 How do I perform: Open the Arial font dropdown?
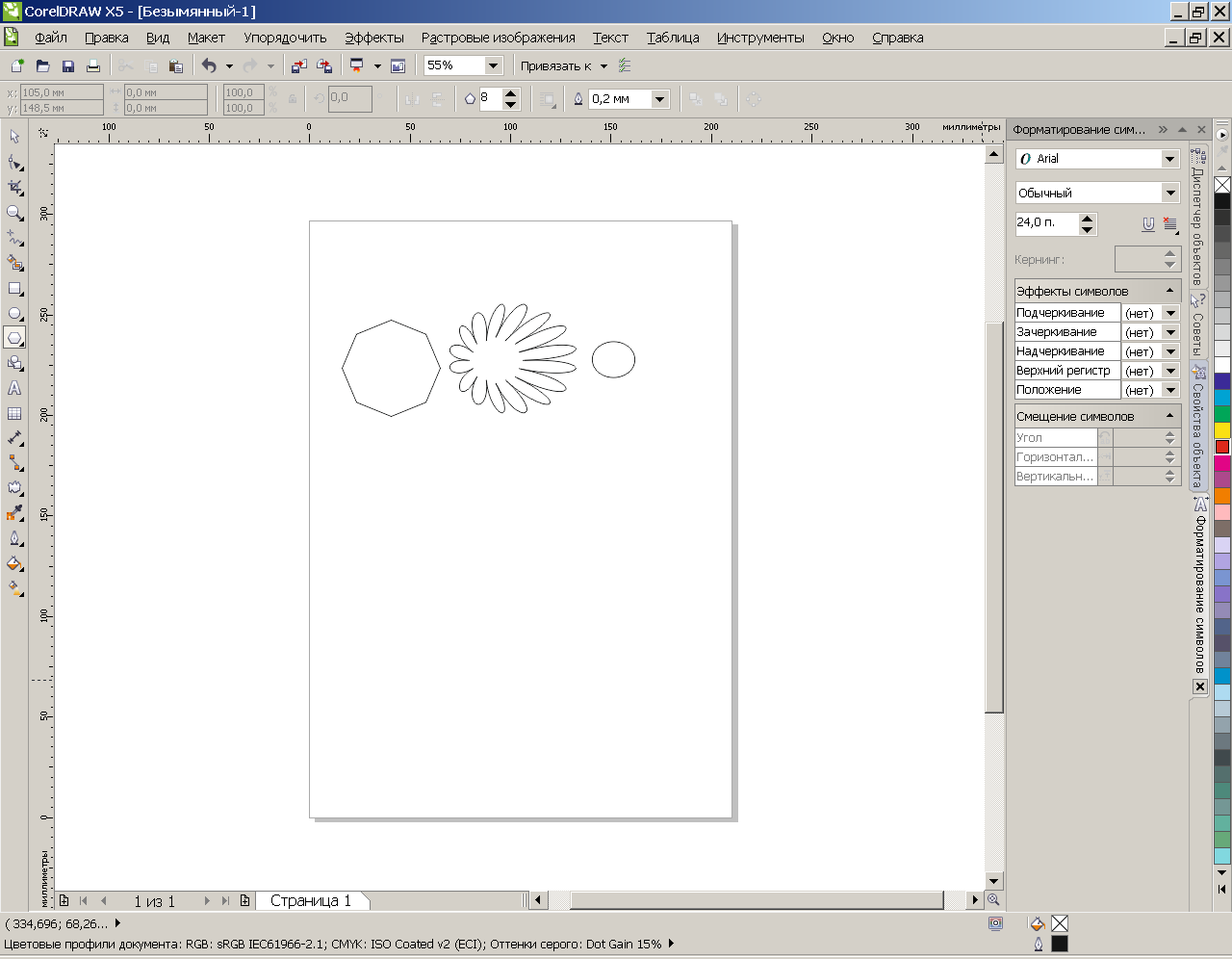[x=1170, y=159]
